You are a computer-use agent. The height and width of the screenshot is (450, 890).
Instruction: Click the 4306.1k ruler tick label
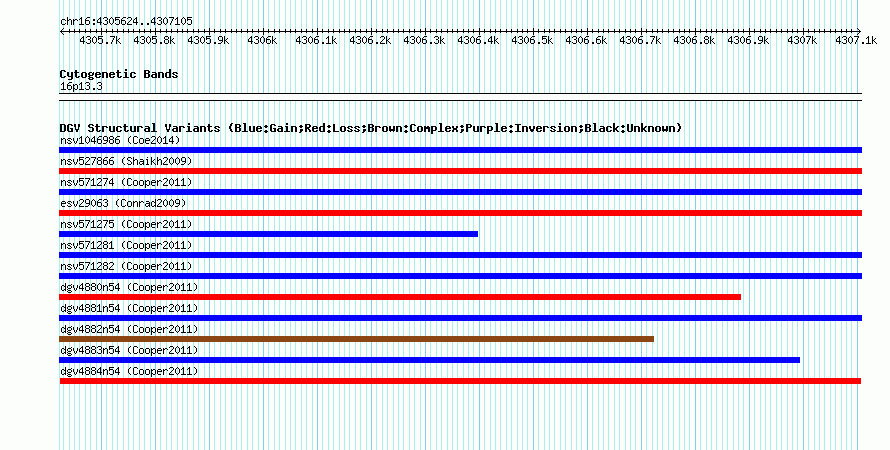[x=316, y=40]
